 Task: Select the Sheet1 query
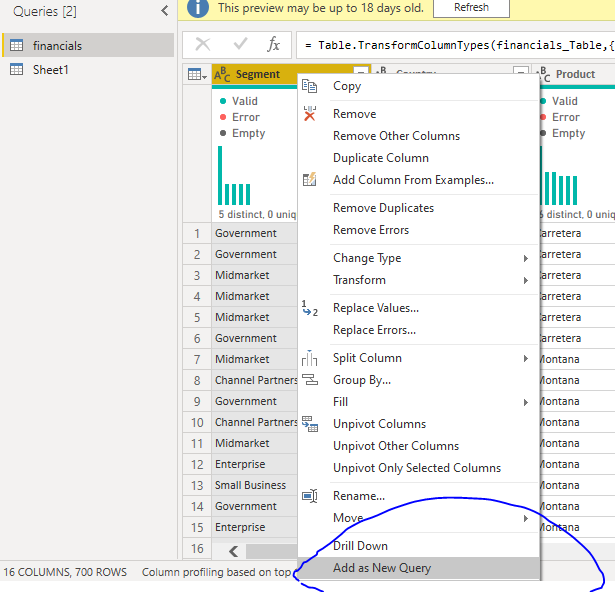[88, 70]
